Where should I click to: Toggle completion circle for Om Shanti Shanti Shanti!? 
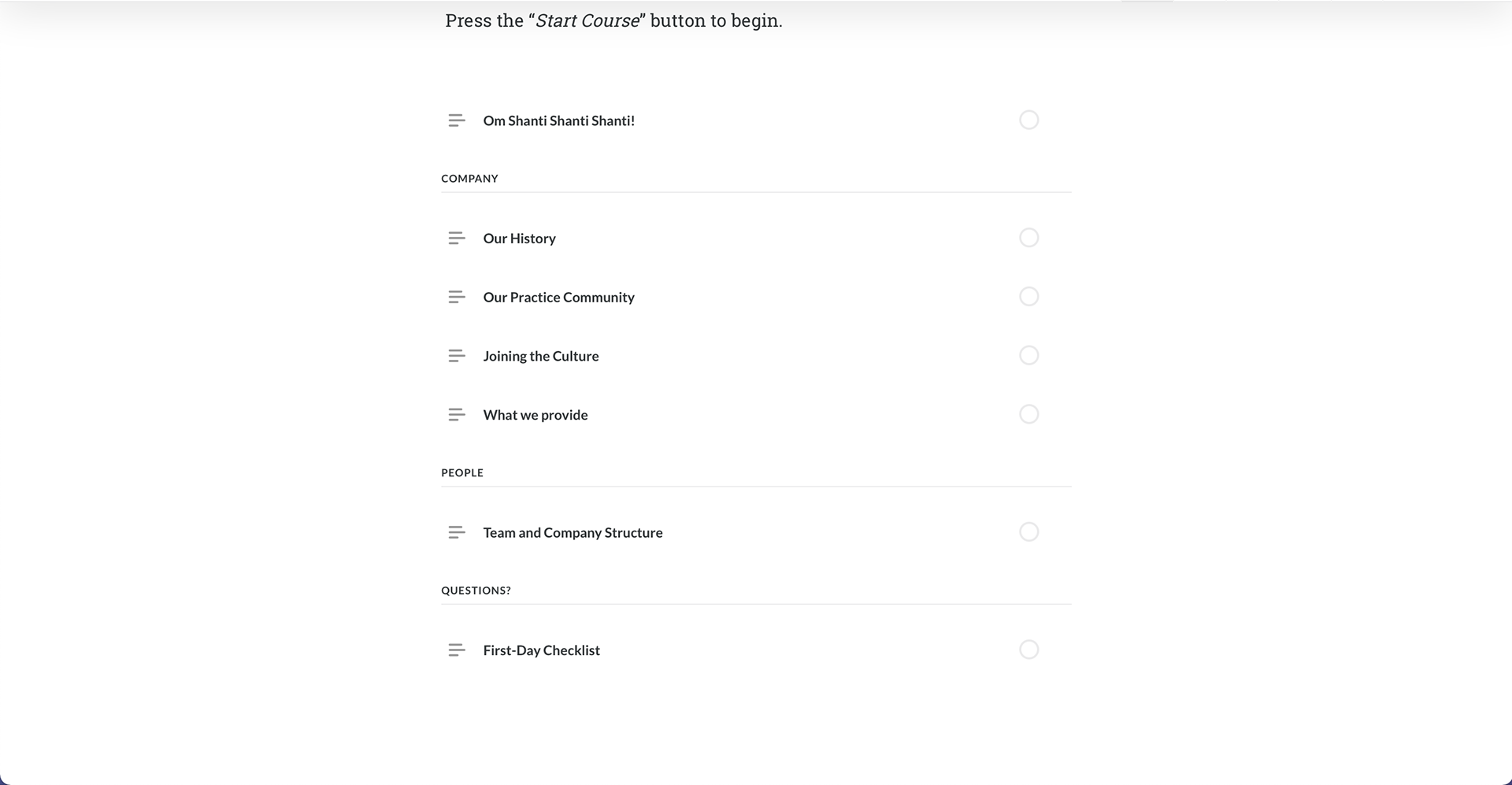coord(1028,120)
